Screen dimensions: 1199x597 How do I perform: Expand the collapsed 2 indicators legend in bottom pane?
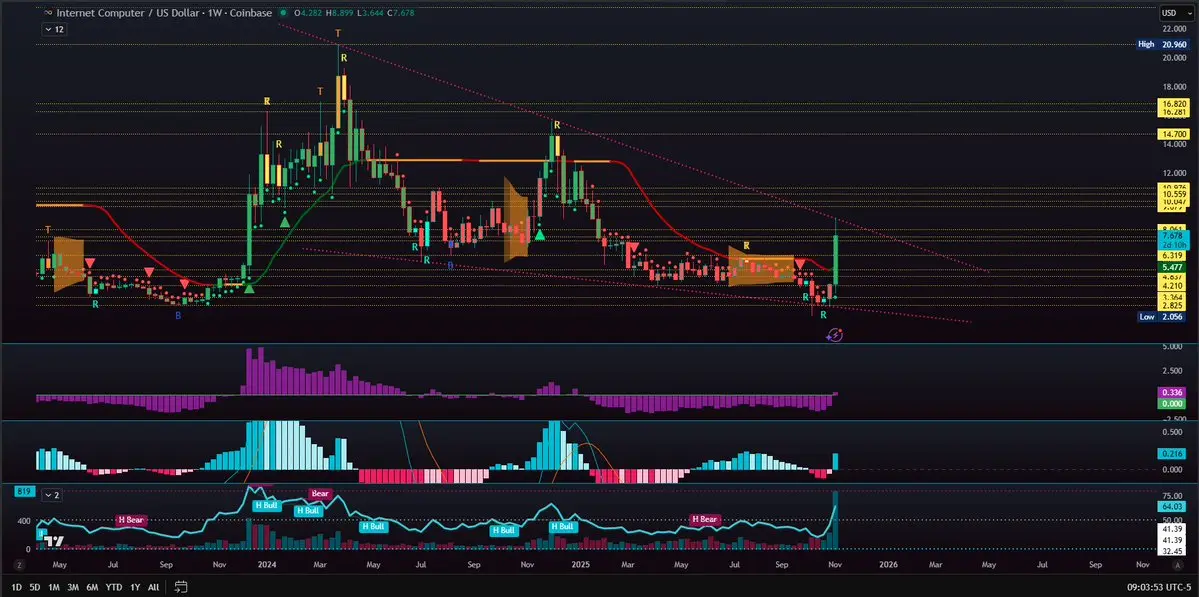click(x=53, y=495)
